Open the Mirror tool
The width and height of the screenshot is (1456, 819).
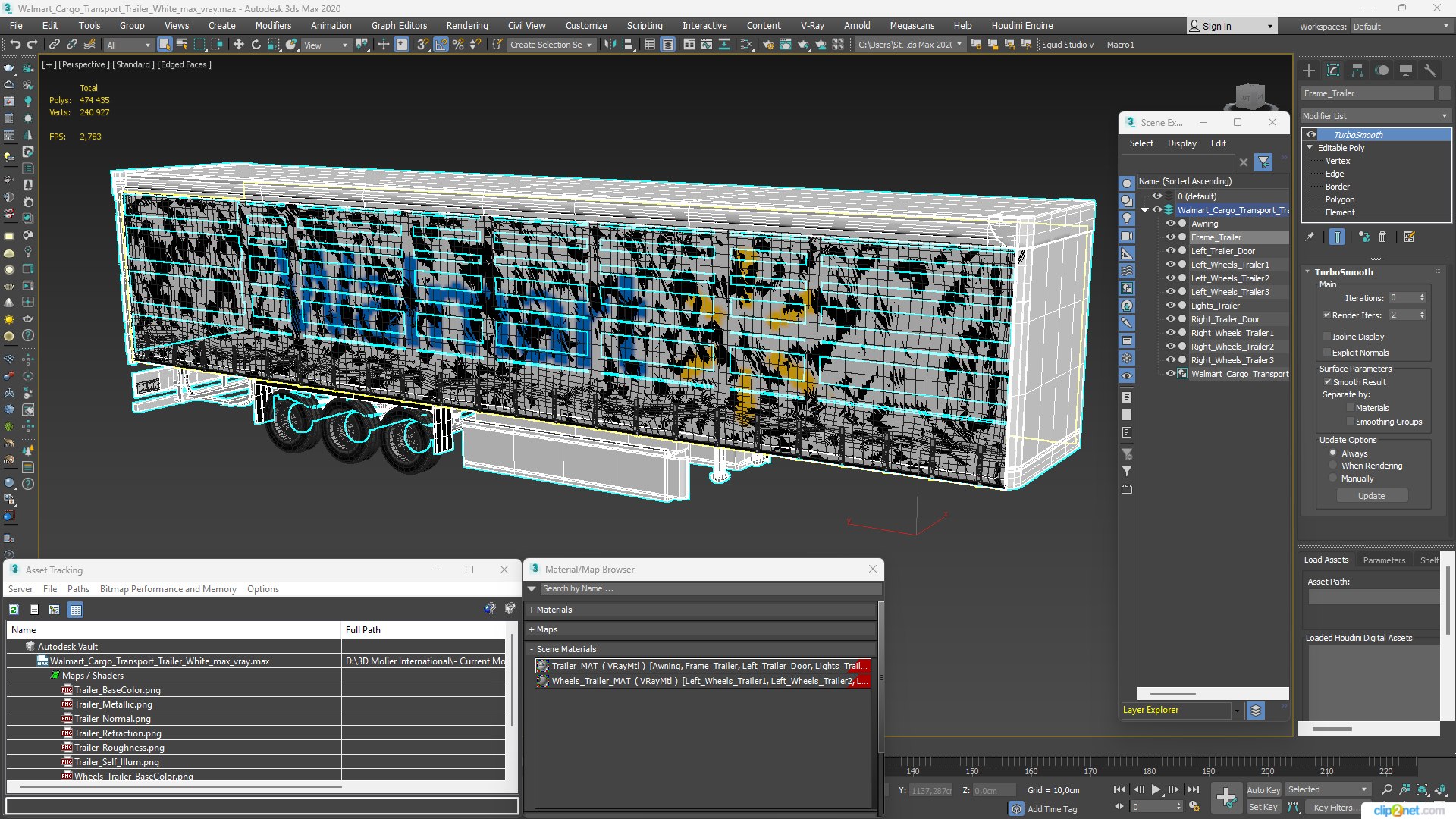(610, 45)
